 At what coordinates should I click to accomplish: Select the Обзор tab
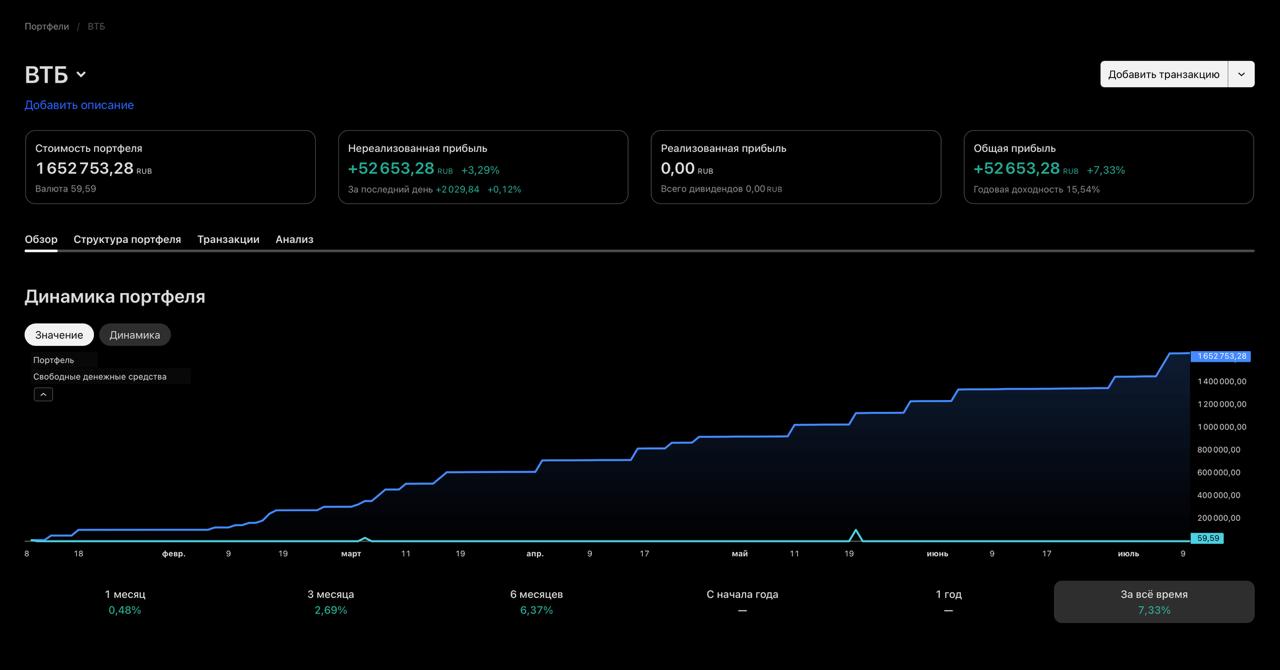click(x=41, y=239)
